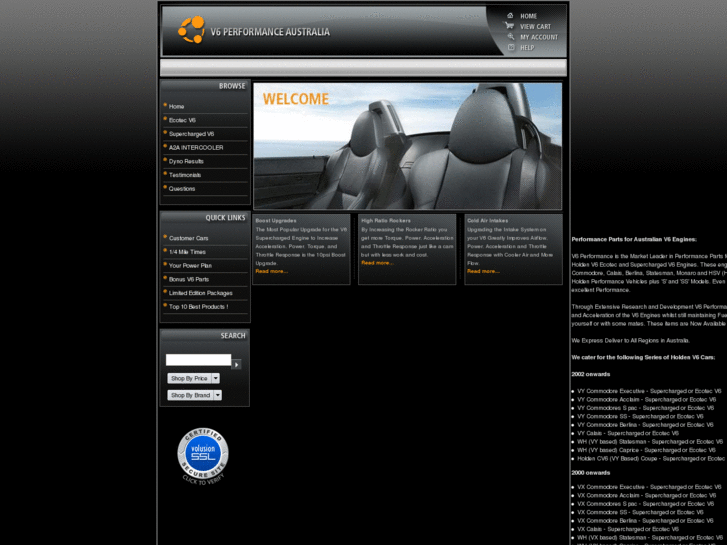Open Top 10 Best Products link
Image resolution: width=727 pixels, height=545 pixels.
click(198, 307)
